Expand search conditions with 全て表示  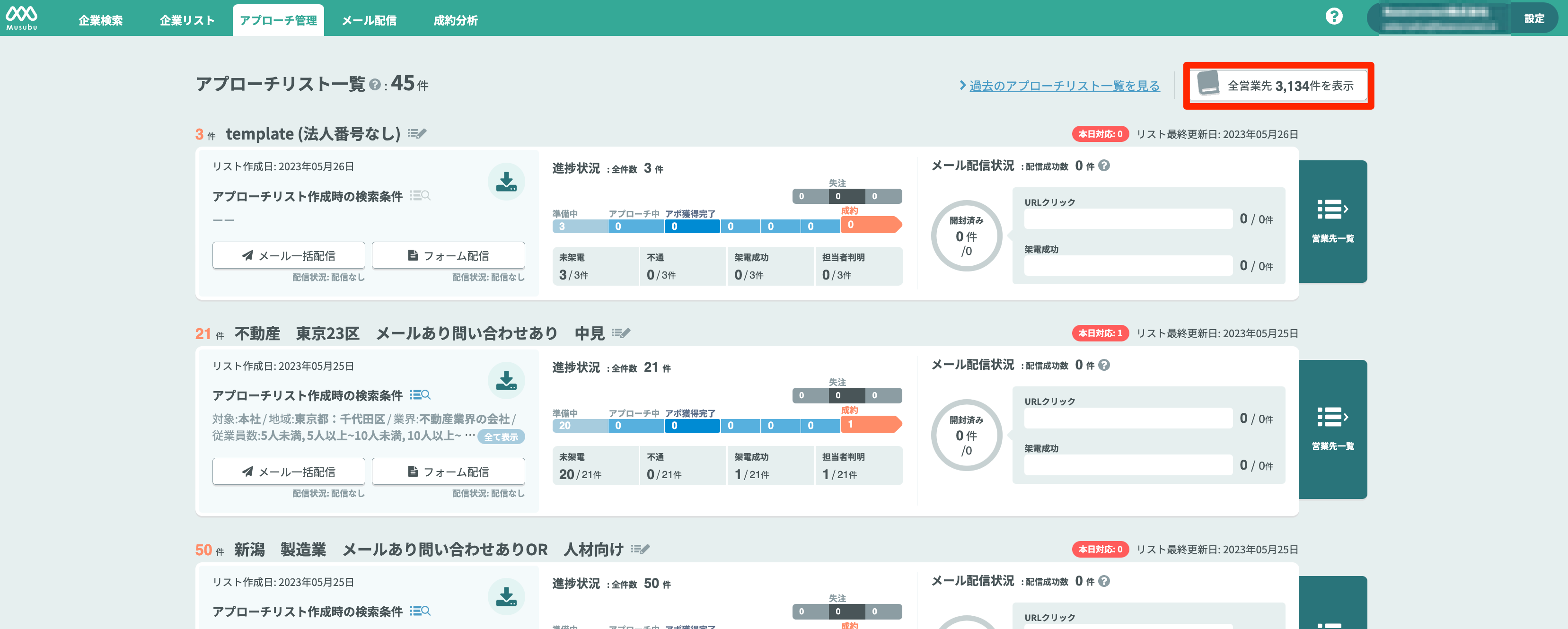501,436
